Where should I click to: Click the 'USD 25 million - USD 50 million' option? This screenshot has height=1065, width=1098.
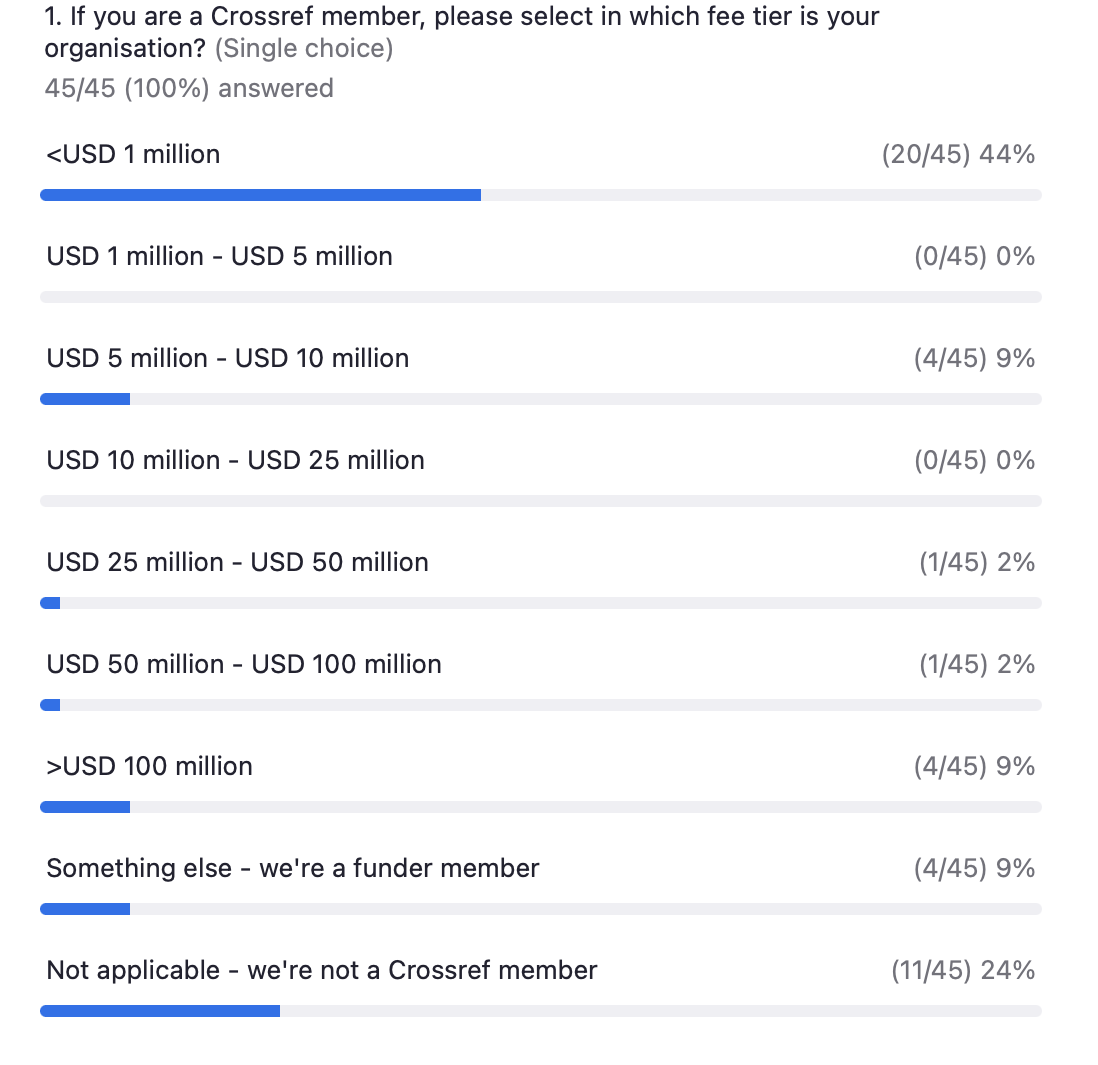[x=237, y=563]
